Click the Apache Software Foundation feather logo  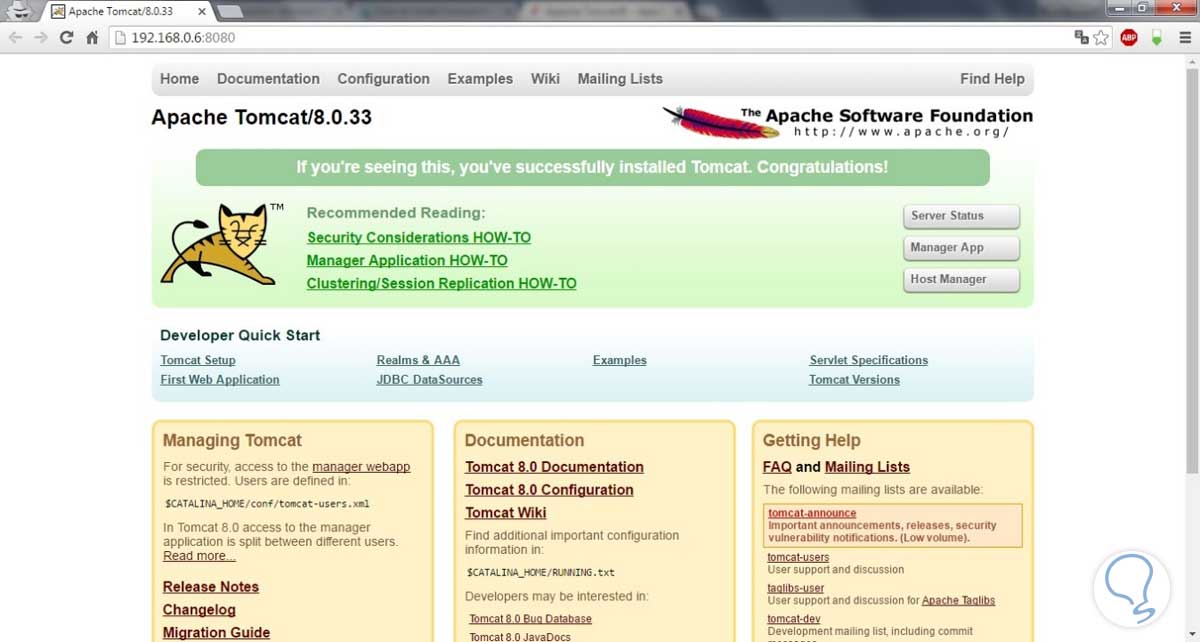click(x=848, y=122)
